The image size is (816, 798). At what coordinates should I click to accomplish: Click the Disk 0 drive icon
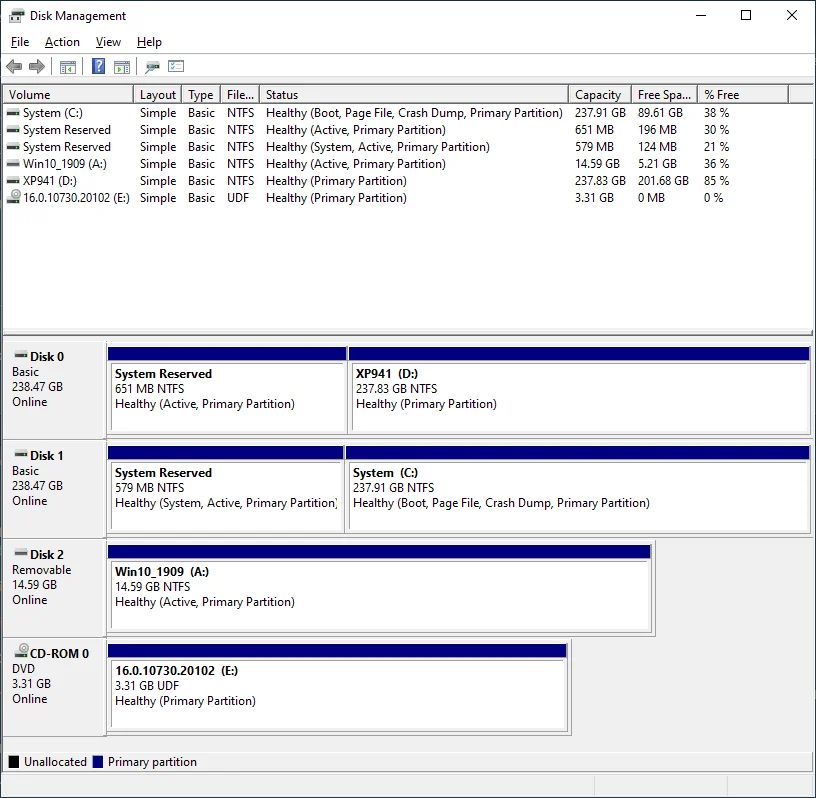[x=21, y=356]
